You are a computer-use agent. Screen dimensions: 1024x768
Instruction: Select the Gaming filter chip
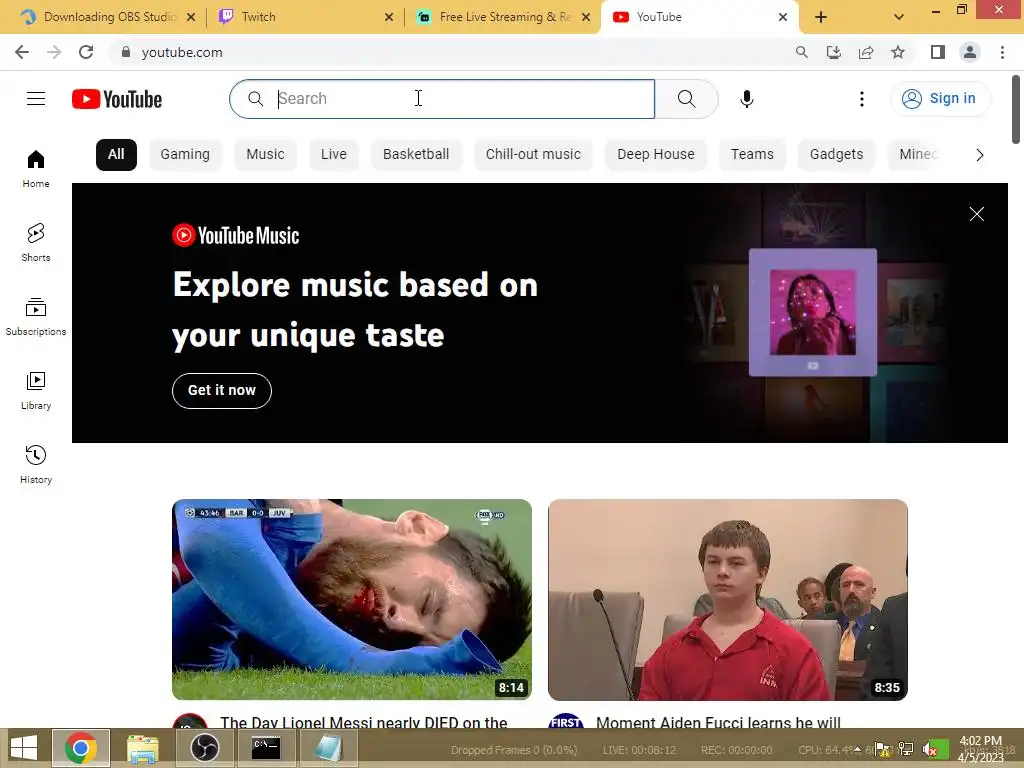coord(185,155)
